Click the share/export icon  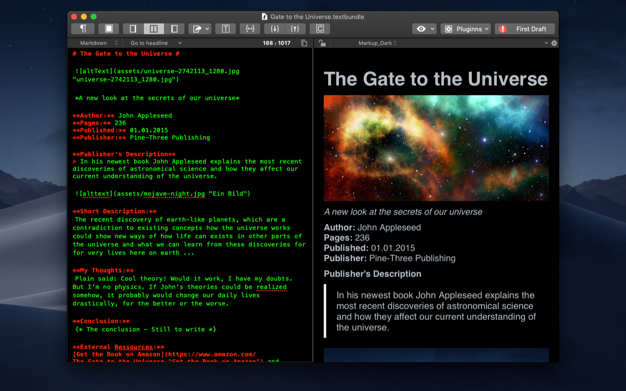pyautogui.click(x=197, y=29)
